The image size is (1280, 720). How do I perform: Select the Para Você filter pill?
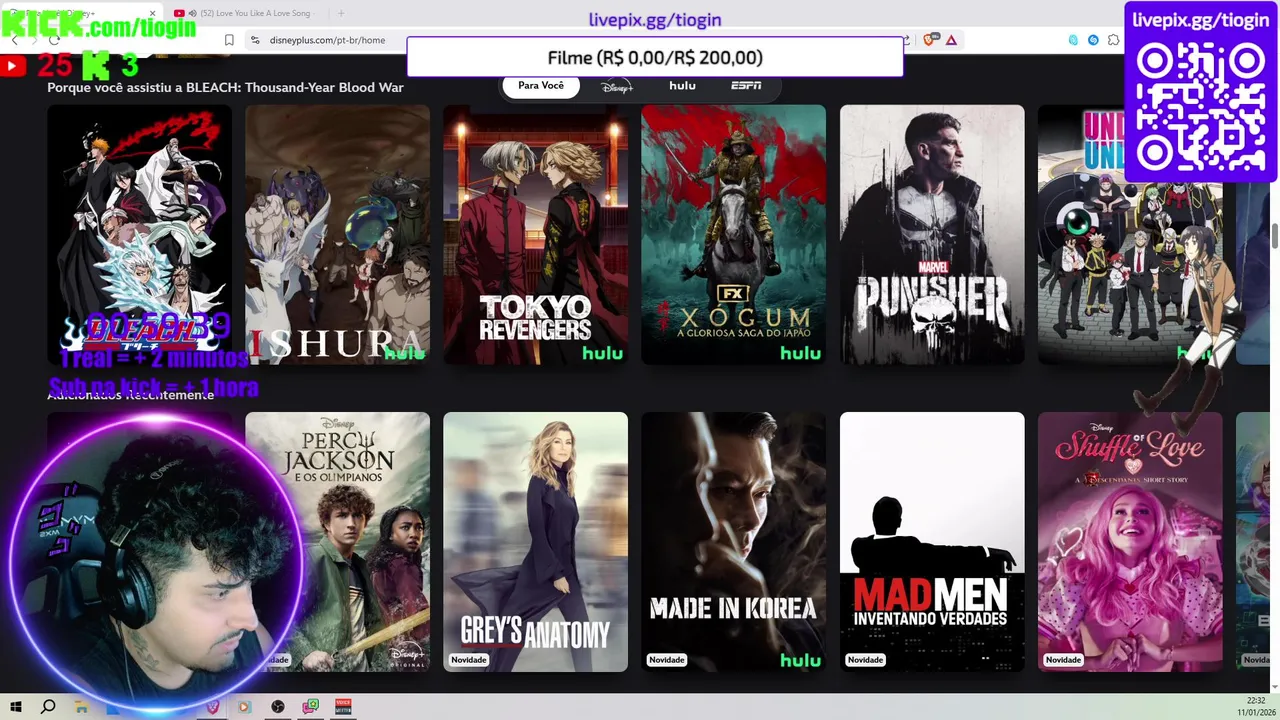click(541, 86)
